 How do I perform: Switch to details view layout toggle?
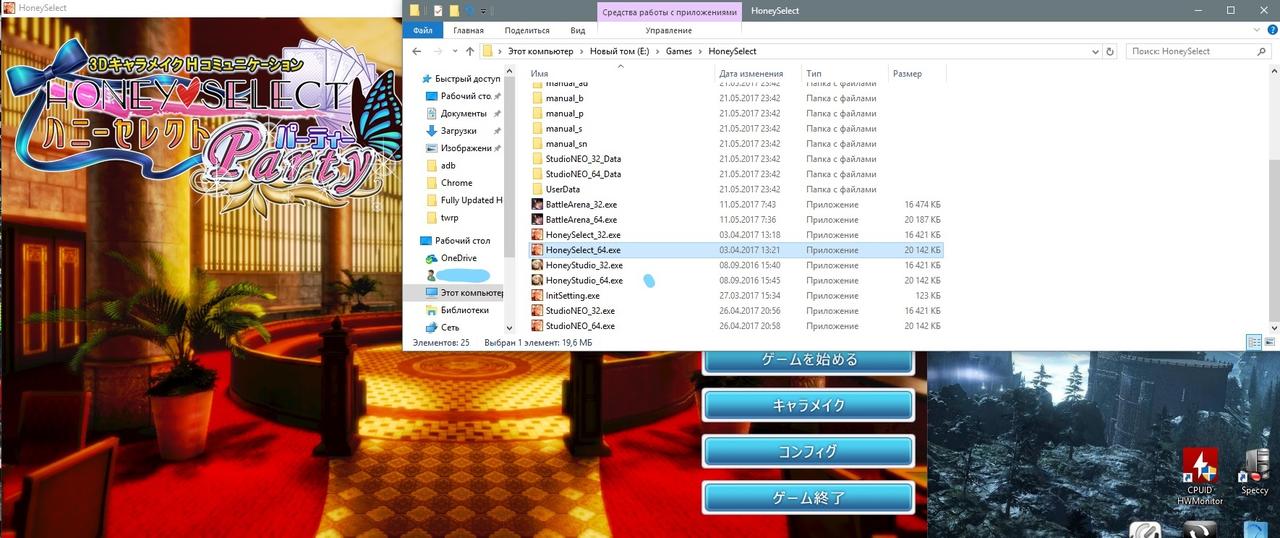click(x=1254, y=342)
